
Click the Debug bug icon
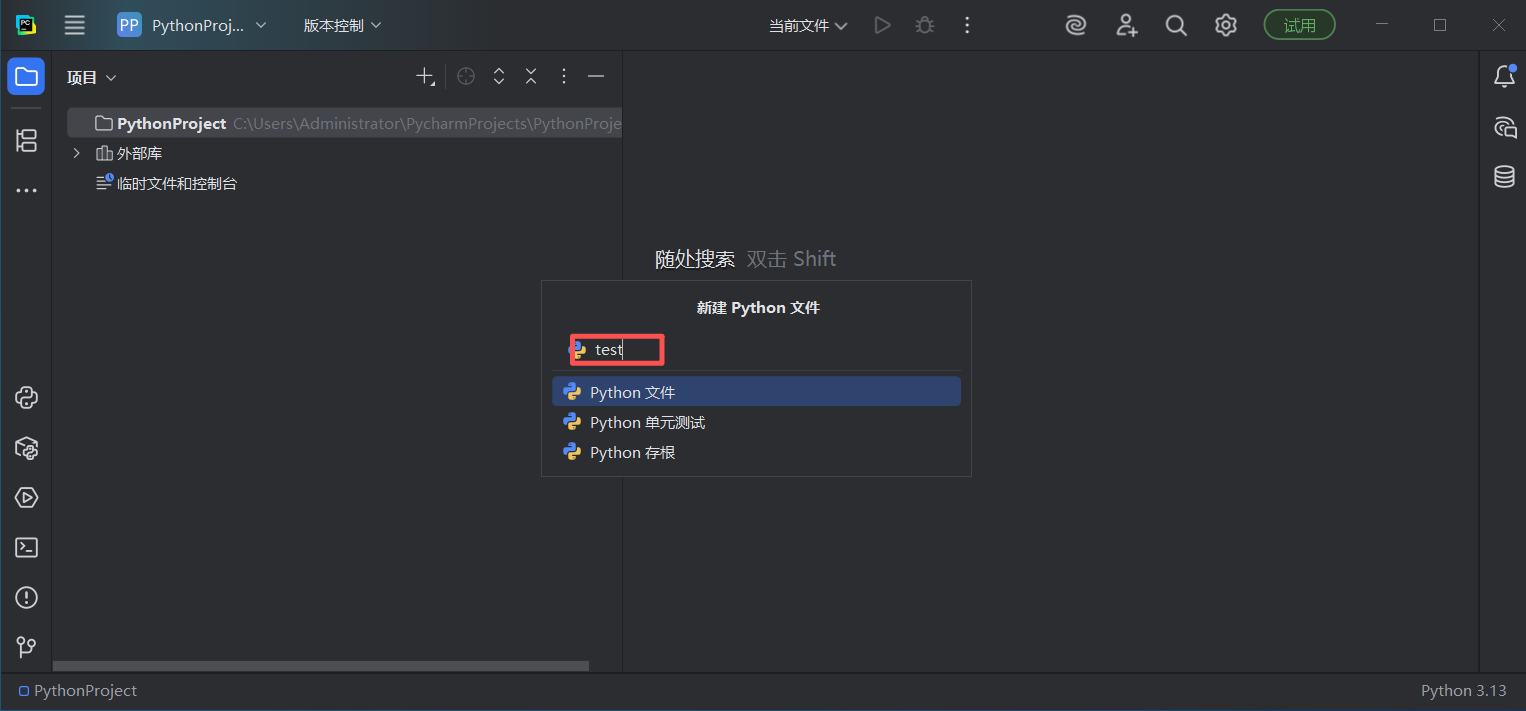click(x=925, y=25)
